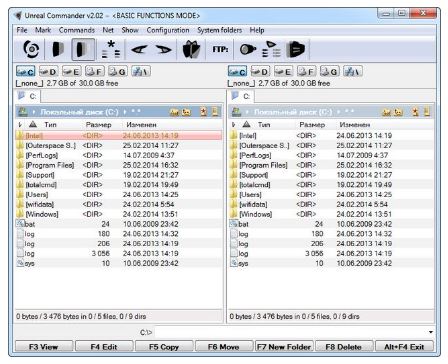Viewport: 448px width, 364px height.
Task: Open network drive button in left panel
Action: tap(141, 71)
